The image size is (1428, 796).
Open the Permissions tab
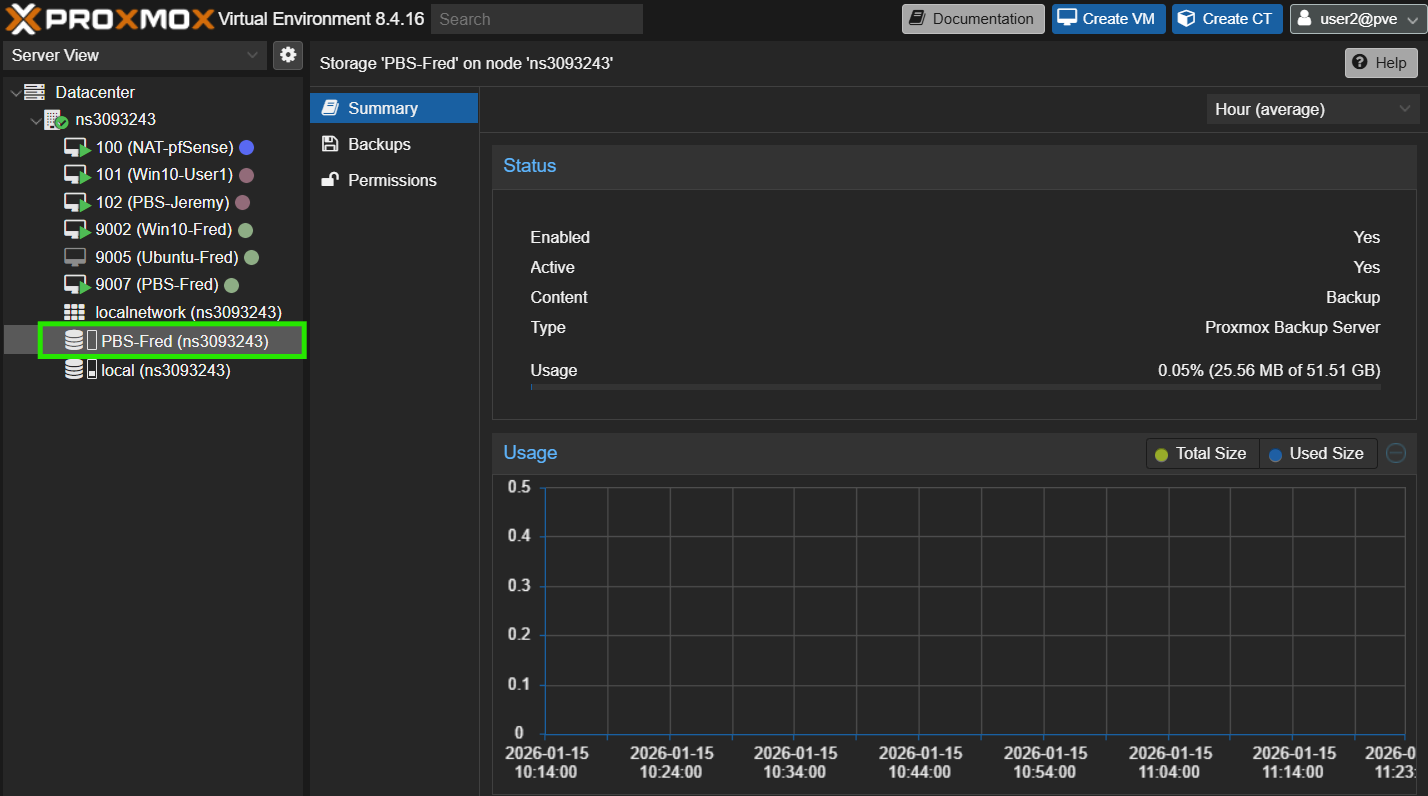tap(392, 180)
